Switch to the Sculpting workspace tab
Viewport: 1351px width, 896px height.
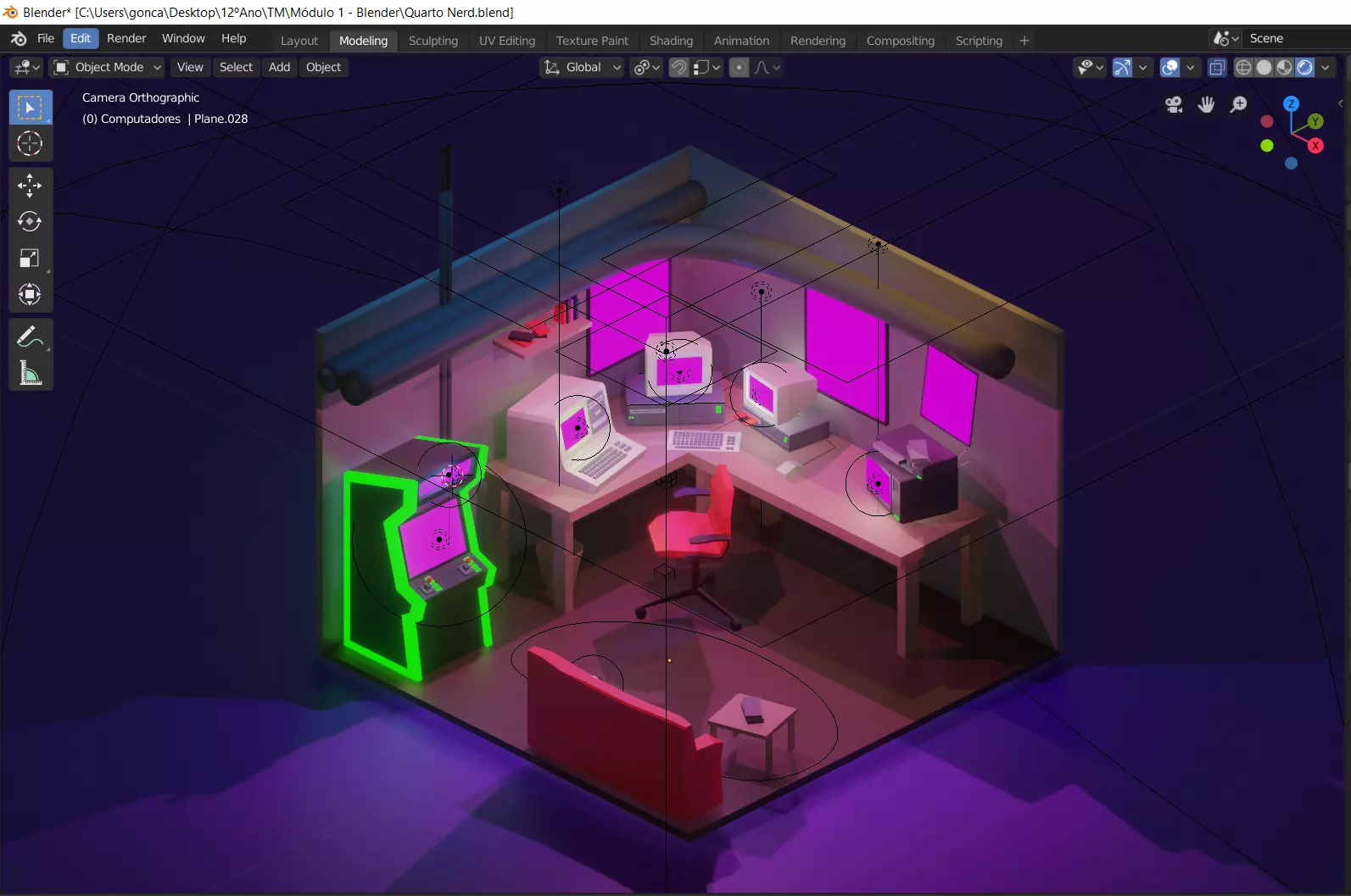click(433, 41)
